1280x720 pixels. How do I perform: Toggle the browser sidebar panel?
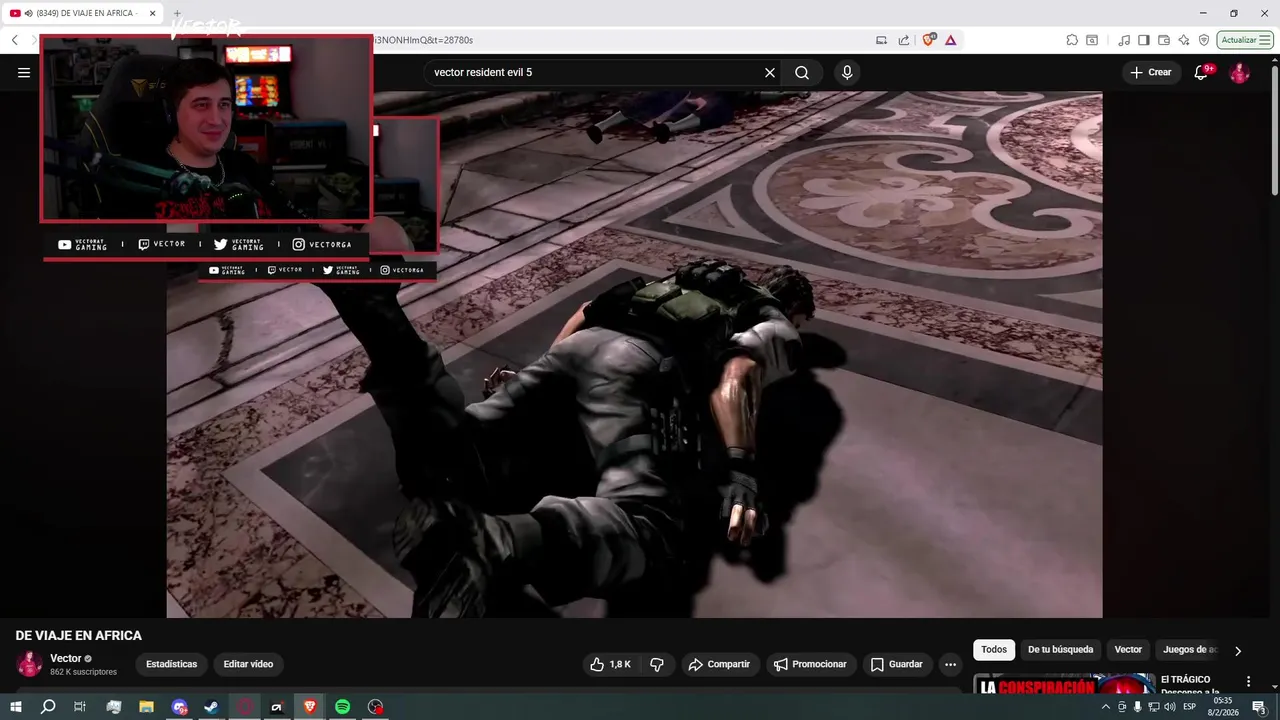point(1144,40)
